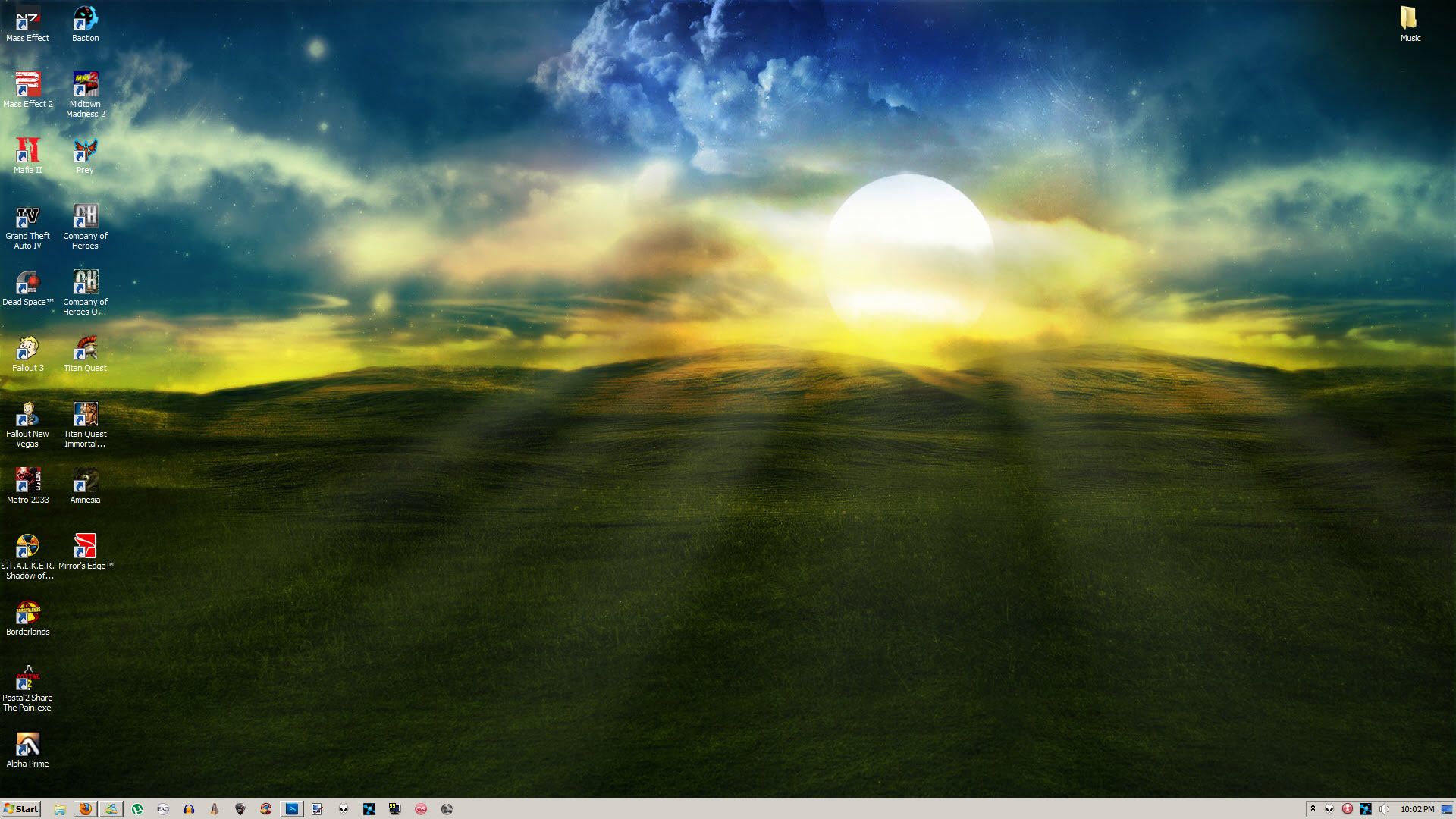Select the Fallout 3 shortcut icon
The height and width of the screenshot is (819, 1456).
(x=28, y=349)
